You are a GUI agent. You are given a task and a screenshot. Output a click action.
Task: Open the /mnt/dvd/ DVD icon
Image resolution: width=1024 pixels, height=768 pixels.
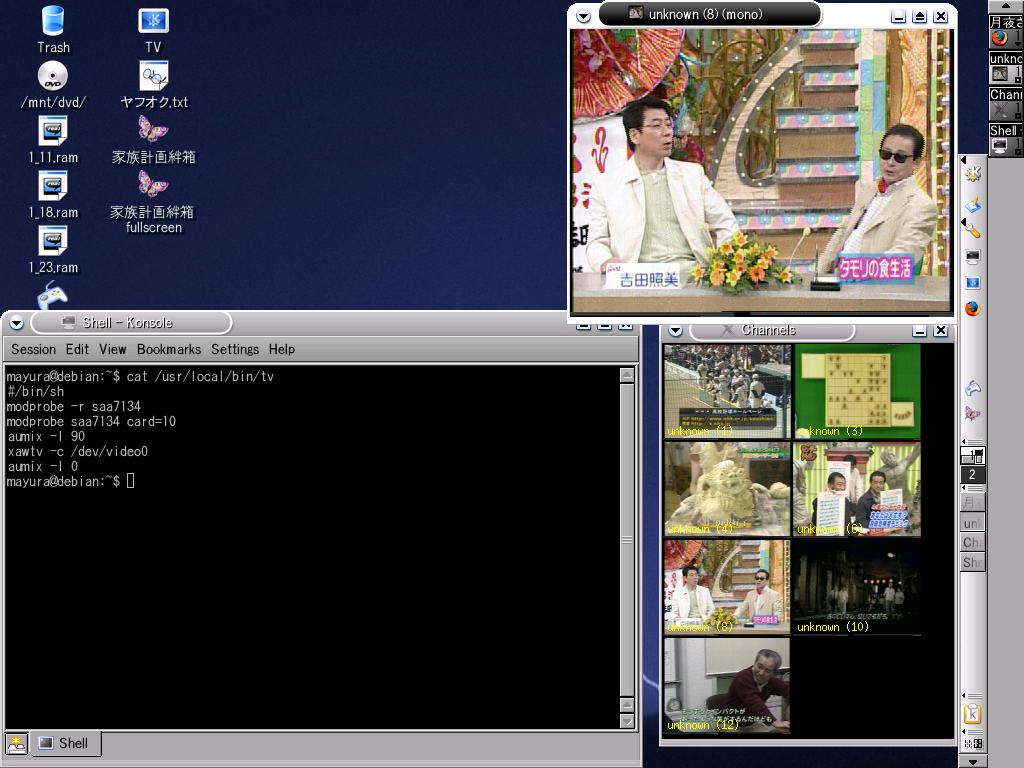(53, 84)
